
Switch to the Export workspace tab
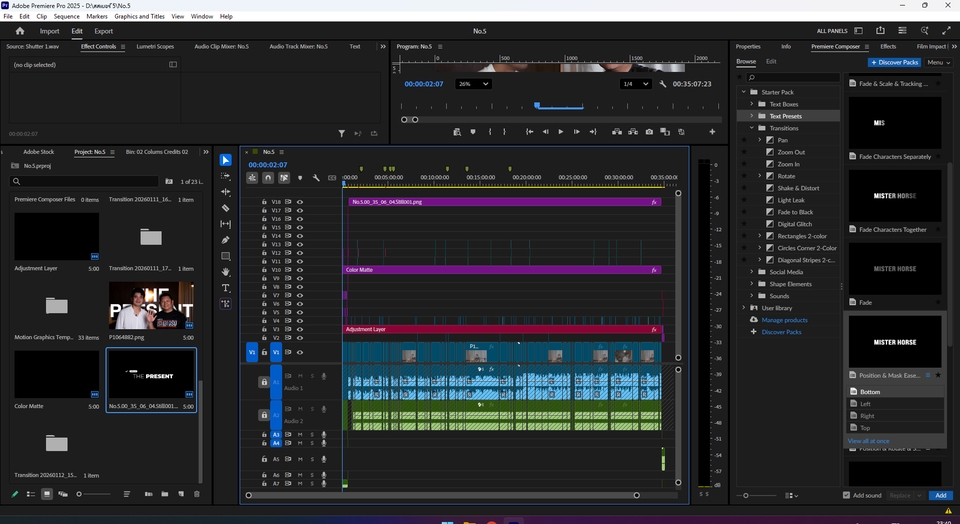click(103, 31)
